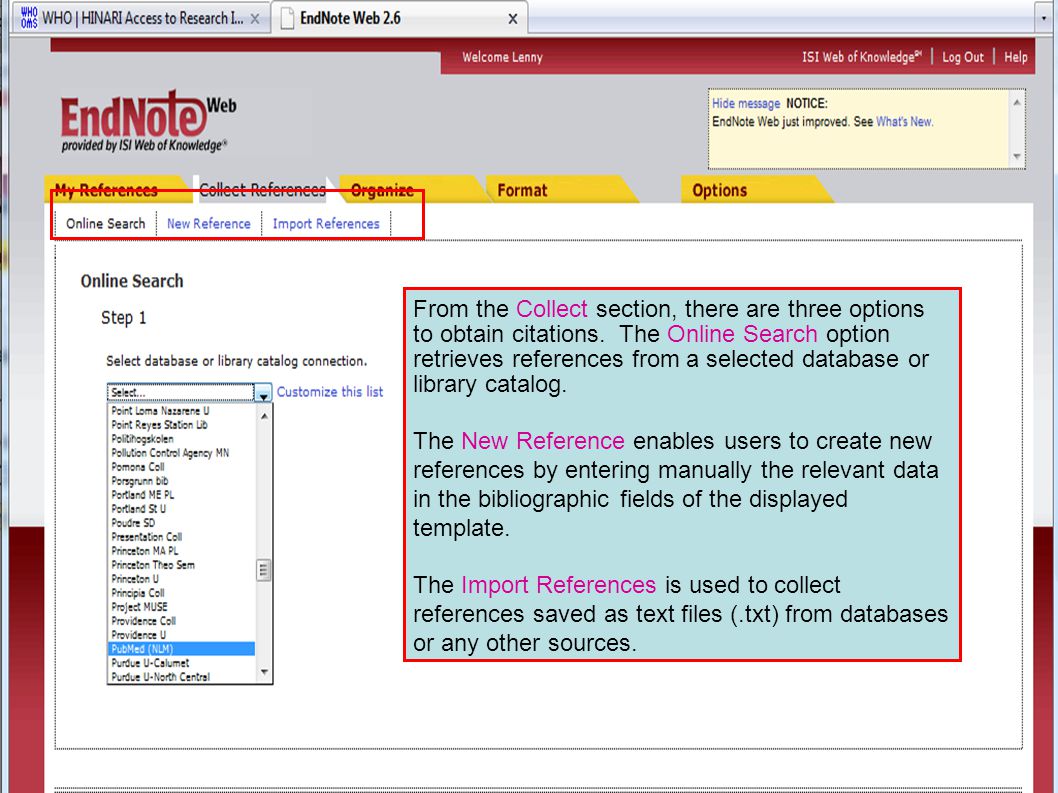Close the WHO HINARI browser tab
1058x793 pixels.
[255, 19]
